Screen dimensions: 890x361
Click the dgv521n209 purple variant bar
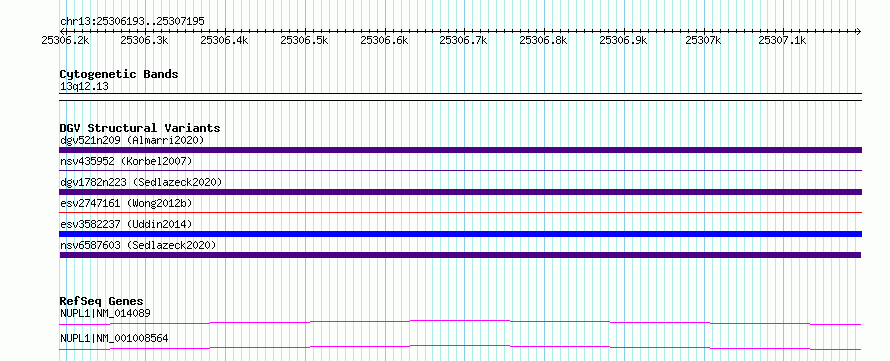pos(460,150)
